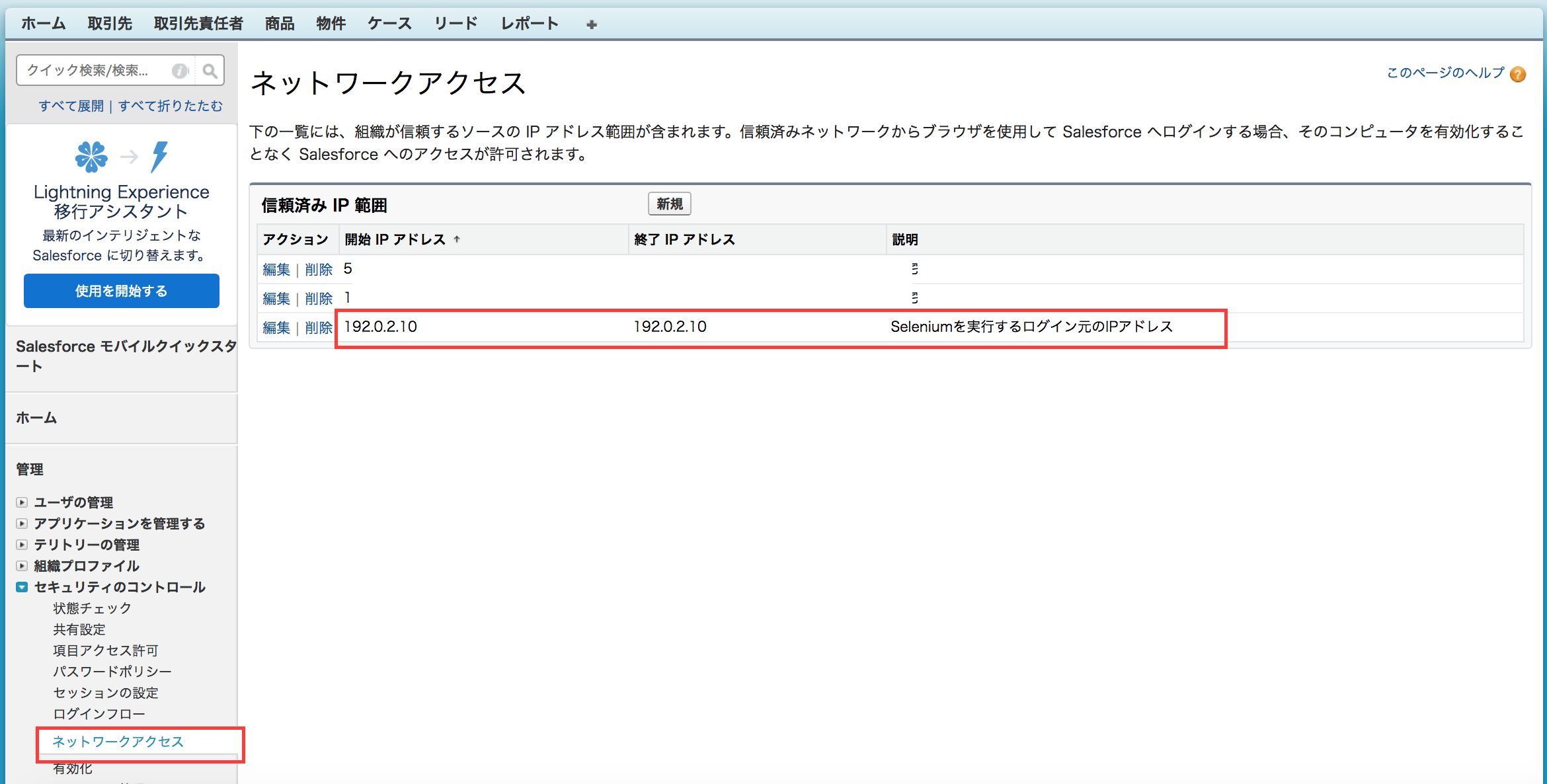Screen dimensions: 1547x784
Task: Expand ユーザの管理 tree node
Action: coord(22,502)
